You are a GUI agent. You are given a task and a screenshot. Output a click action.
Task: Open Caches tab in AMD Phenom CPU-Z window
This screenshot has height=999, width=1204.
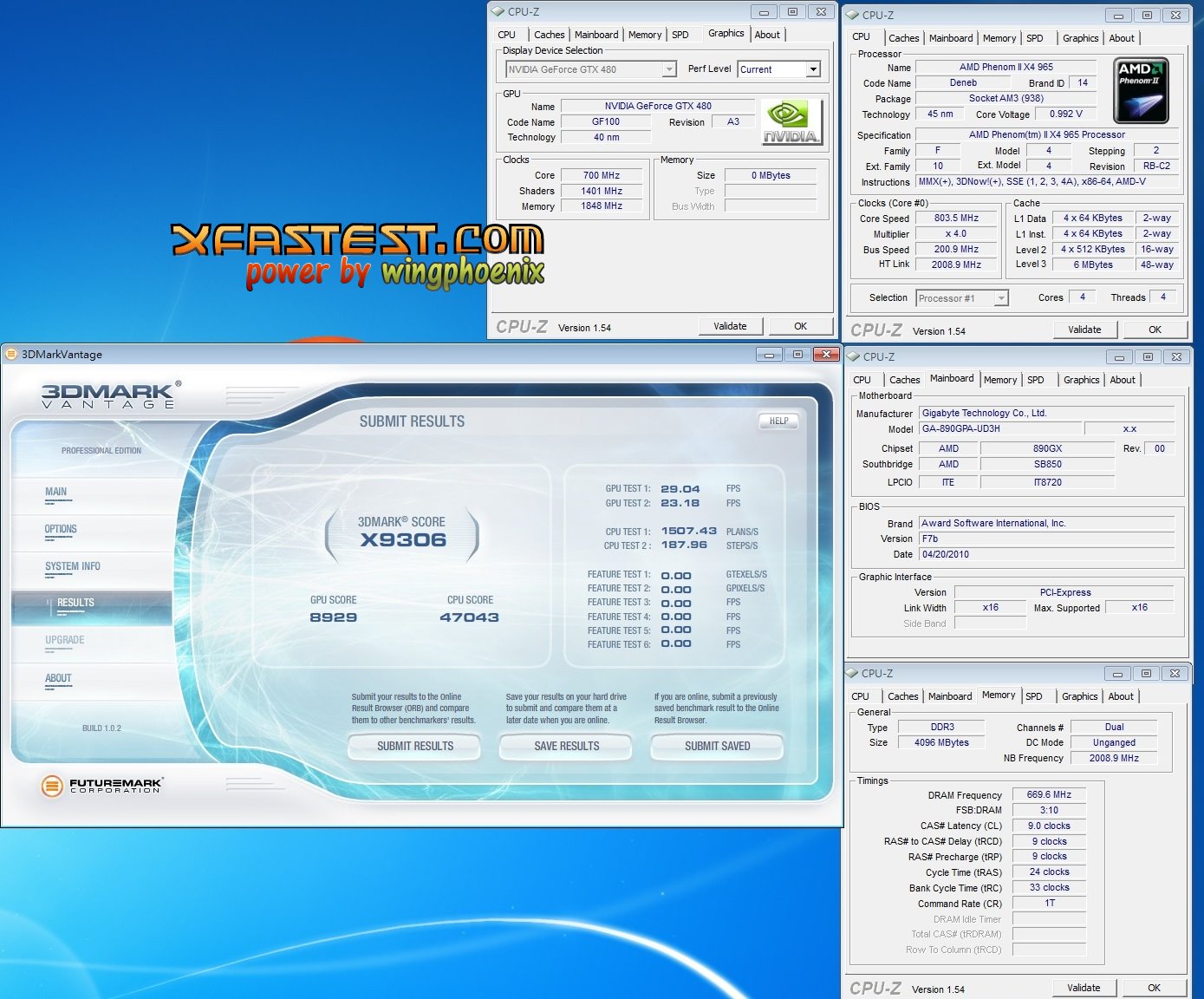pyautogui.click(x=903, y=38)
